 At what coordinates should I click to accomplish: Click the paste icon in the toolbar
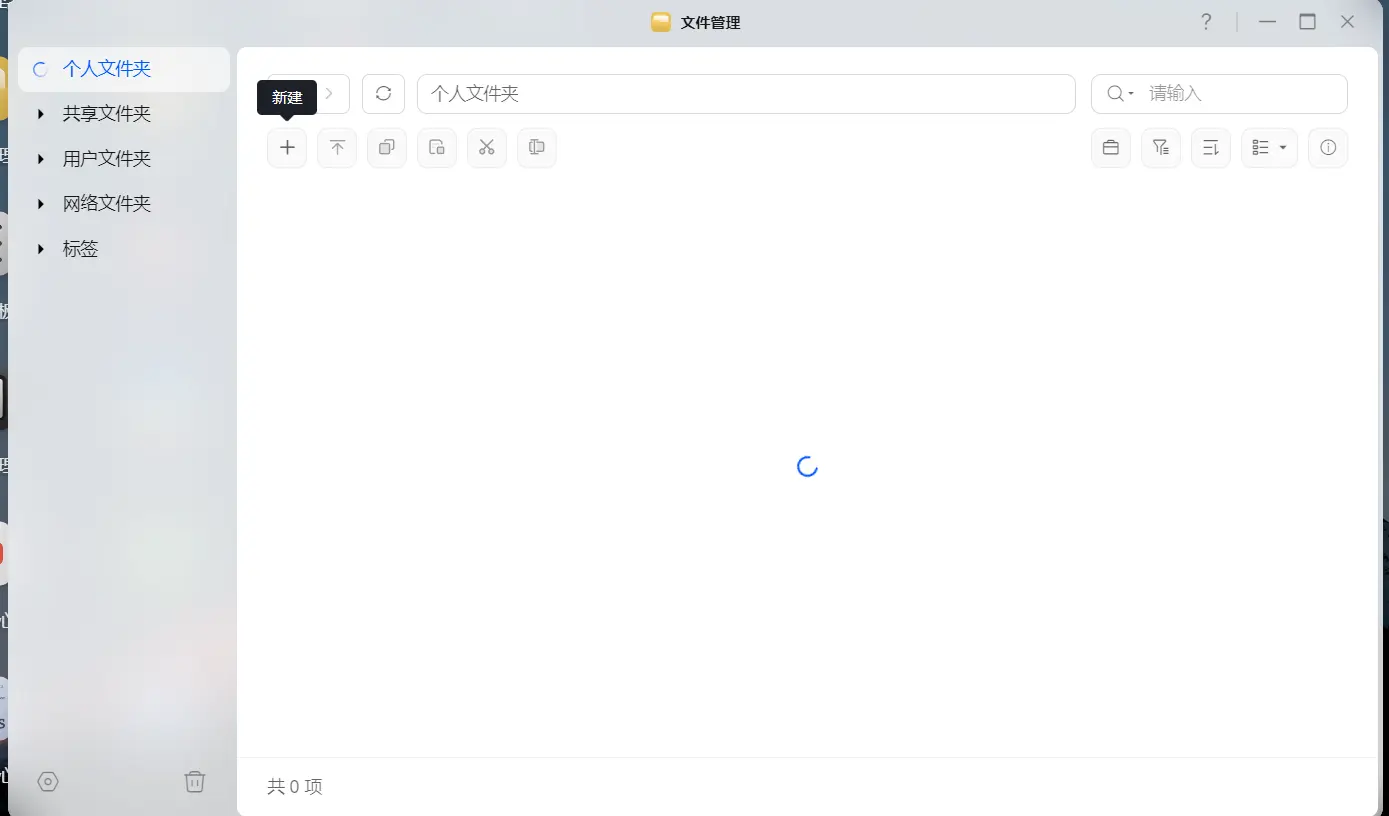437,148
